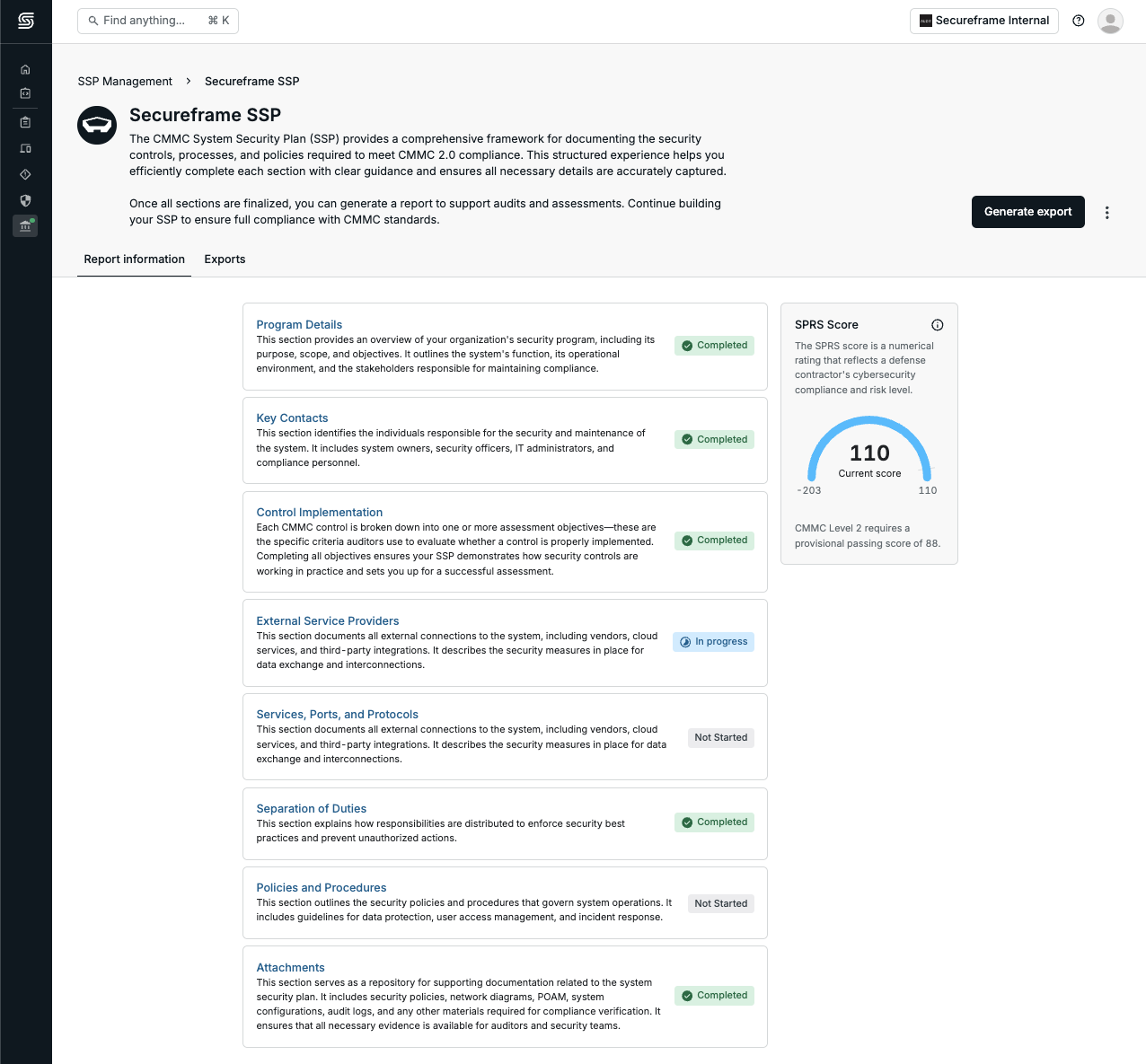This screenshot has height=1064, width=1146.
Task: Click the Secureframe SSP page heading
Action: point(205,115)
